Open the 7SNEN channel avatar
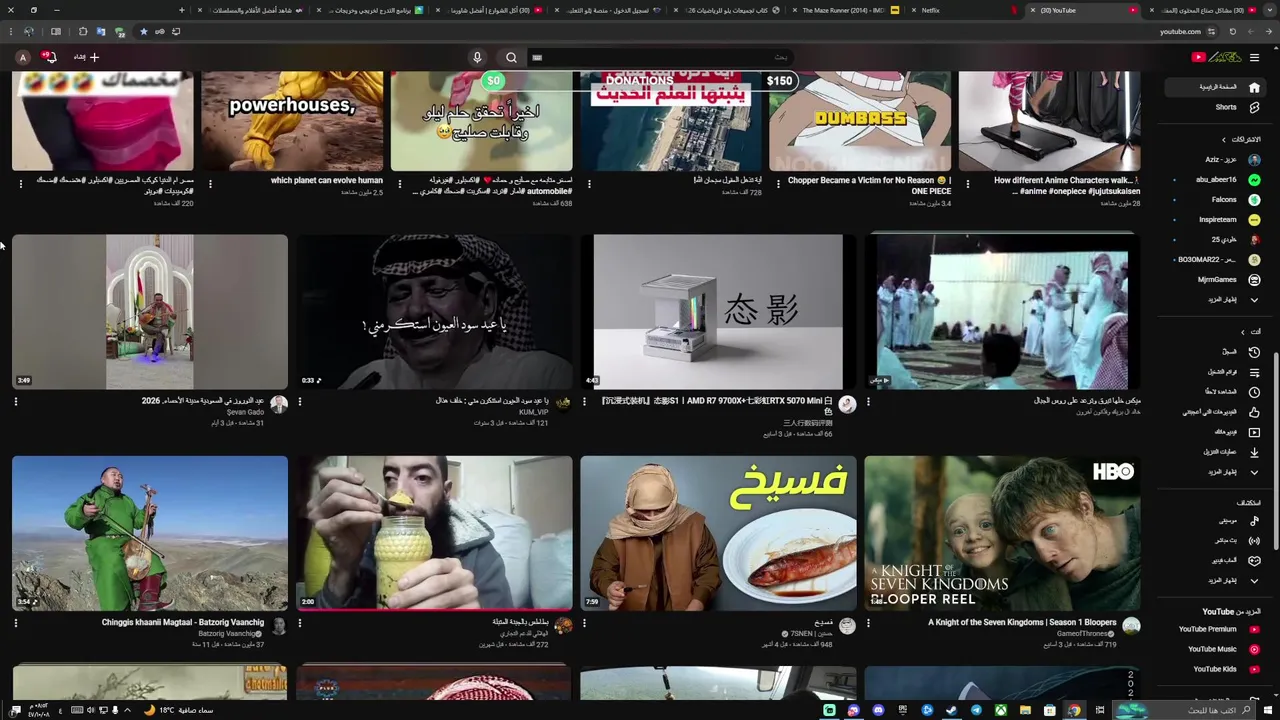Image resolution: width=1280 pixels, height=720 pixels. pos(847,626)
